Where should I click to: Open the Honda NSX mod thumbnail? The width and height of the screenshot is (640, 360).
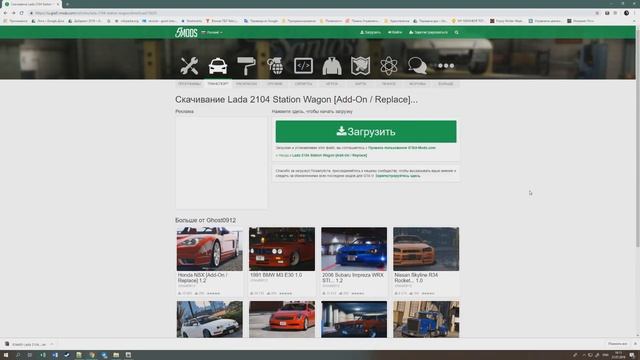pos(209,249)
